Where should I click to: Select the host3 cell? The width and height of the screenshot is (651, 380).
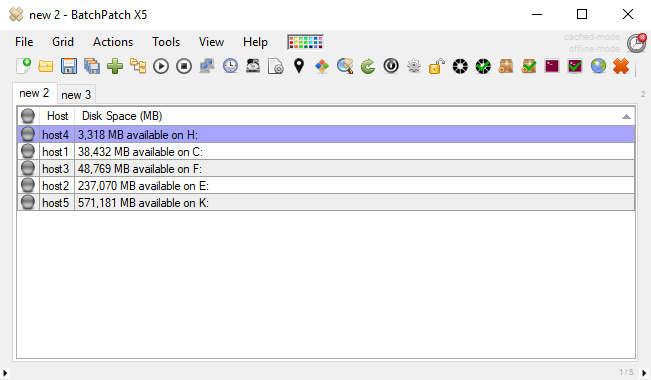pyautogui.click(x=57, y=169)
